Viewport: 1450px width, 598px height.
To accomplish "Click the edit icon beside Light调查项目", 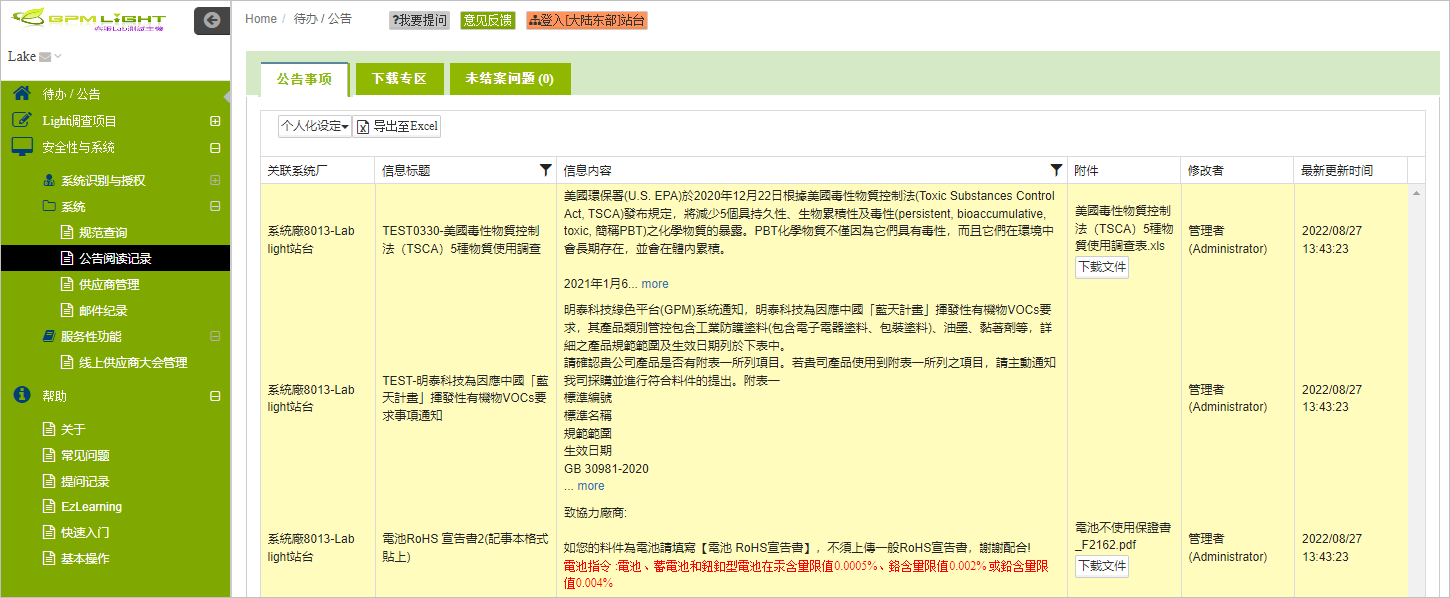I will point(22,121).
